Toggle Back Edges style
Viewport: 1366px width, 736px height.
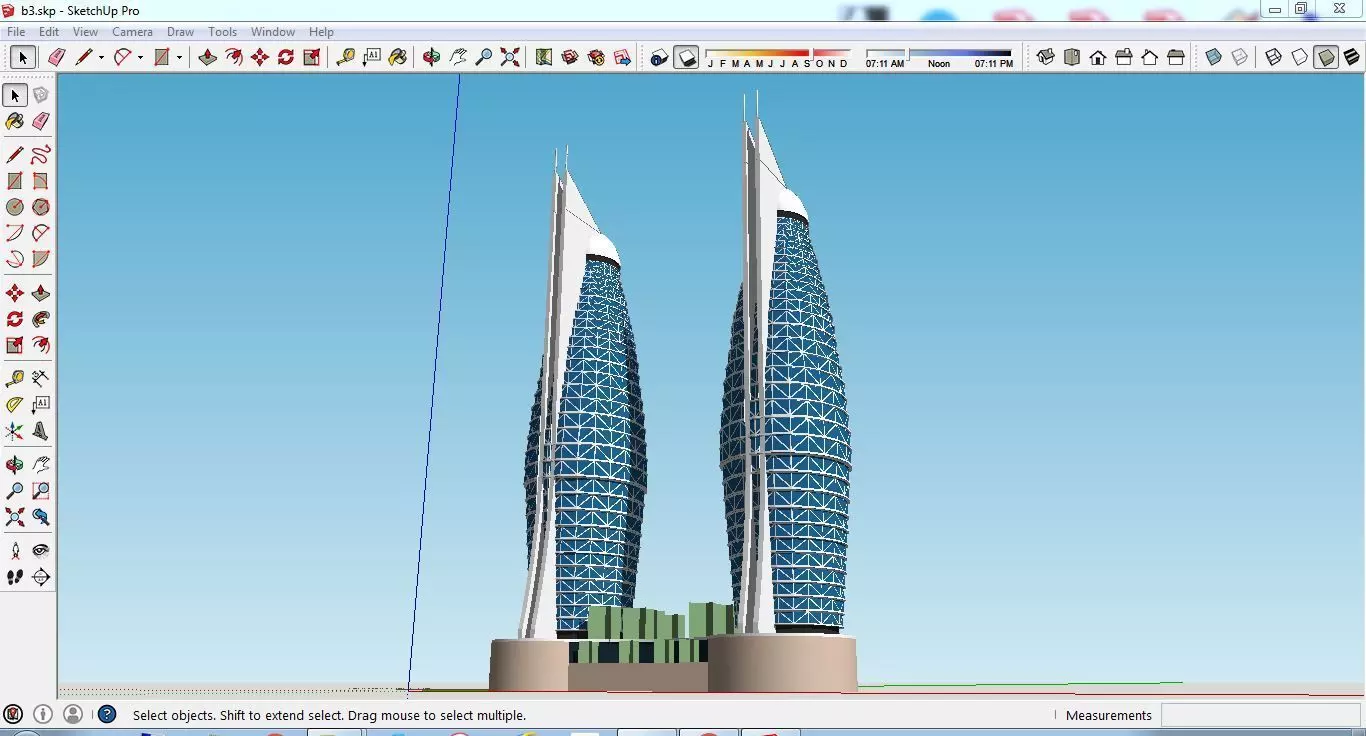click(x=1239, y=57)
